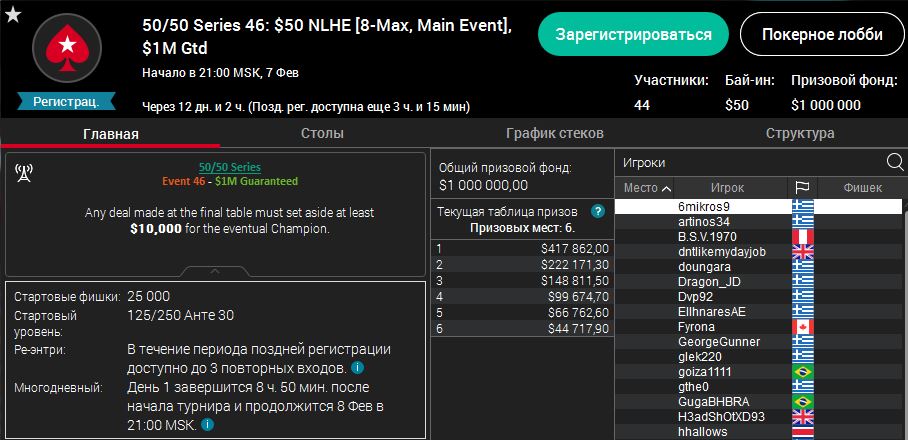Open player search with magnifier icon
908x440 pixels.
894,162
